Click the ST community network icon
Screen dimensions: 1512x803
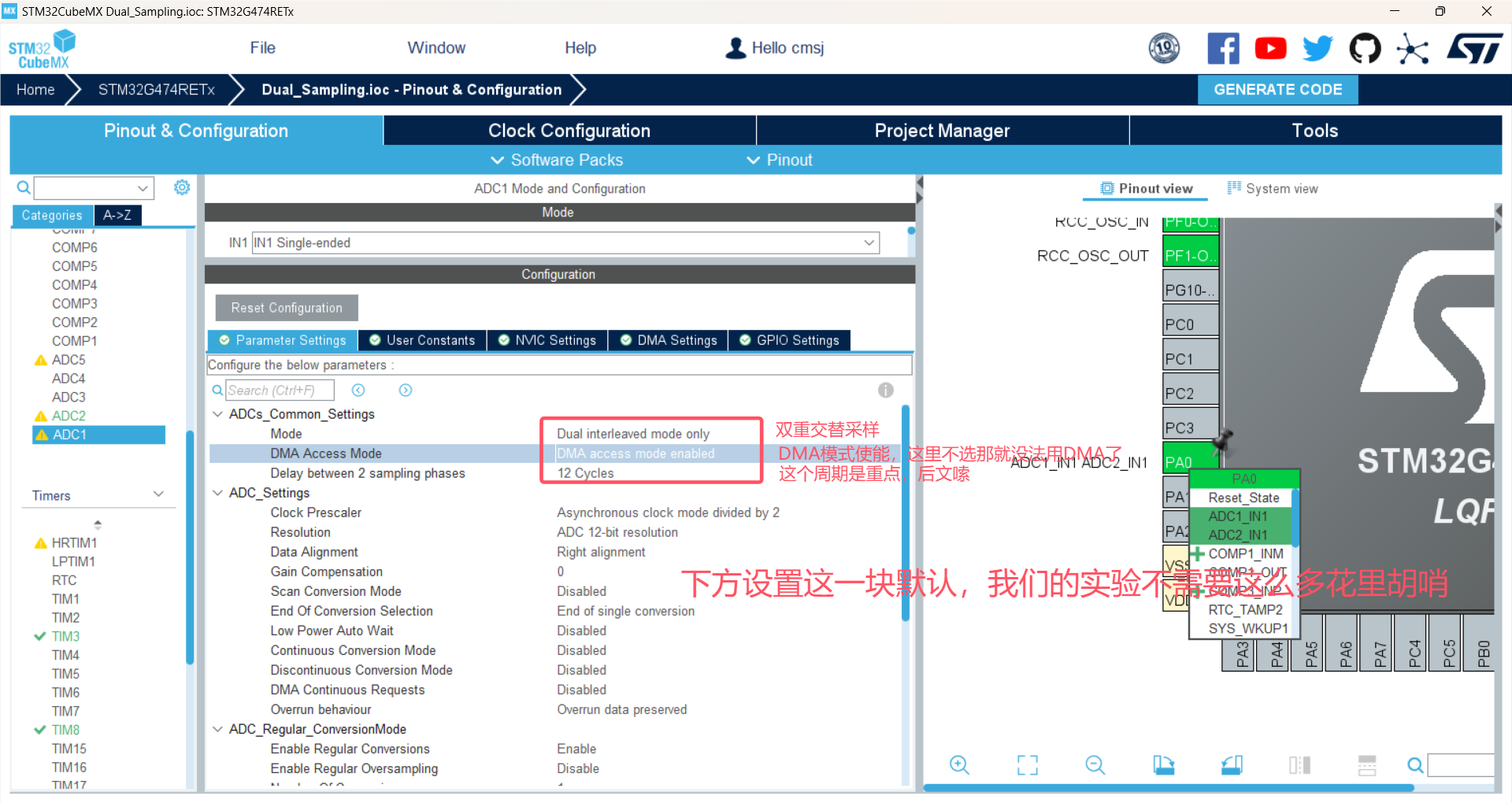click(1412, 49)
